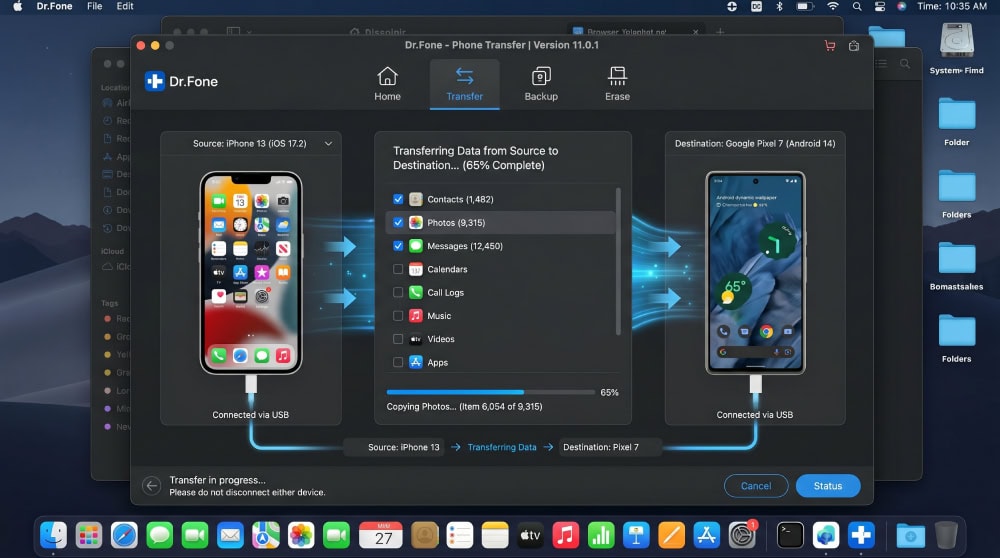The height and width of the screenshot is (558, 1000).
Task: Click the iPhone 13 device image
Action: point(251,272)
